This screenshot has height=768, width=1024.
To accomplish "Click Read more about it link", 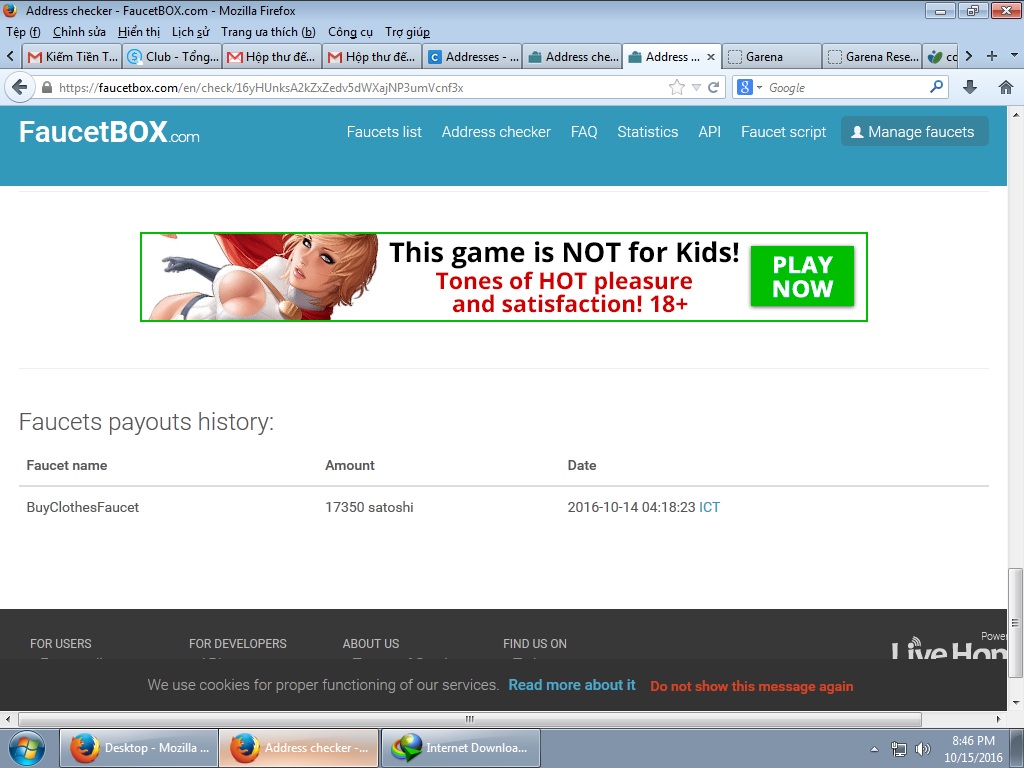I will (x=571, y=685).
